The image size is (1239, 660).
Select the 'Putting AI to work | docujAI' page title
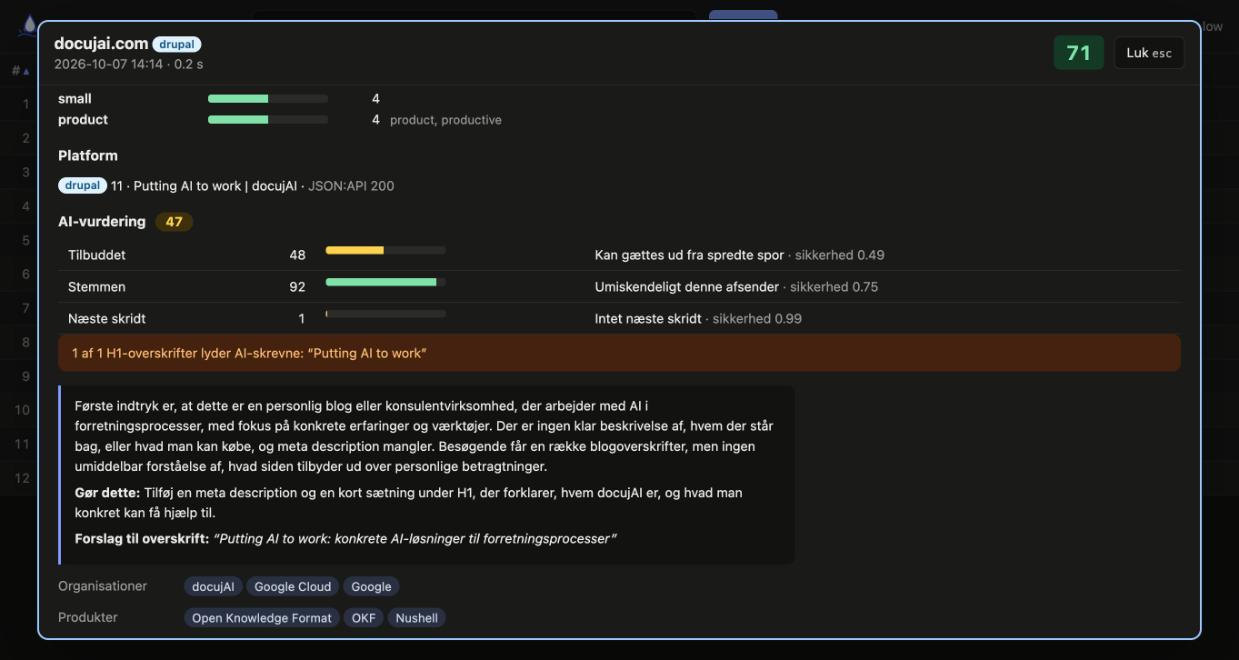[x=215, y=186]
